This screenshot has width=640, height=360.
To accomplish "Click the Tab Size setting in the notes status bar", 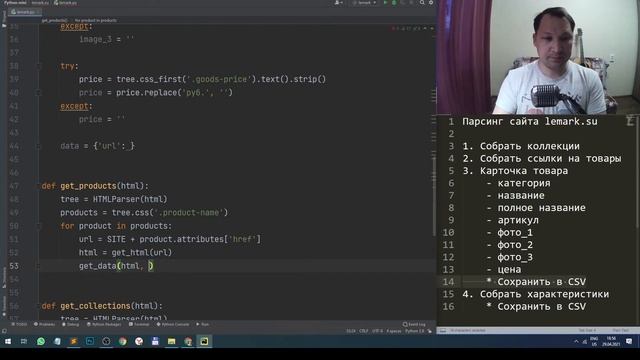I will click(587, 330).
